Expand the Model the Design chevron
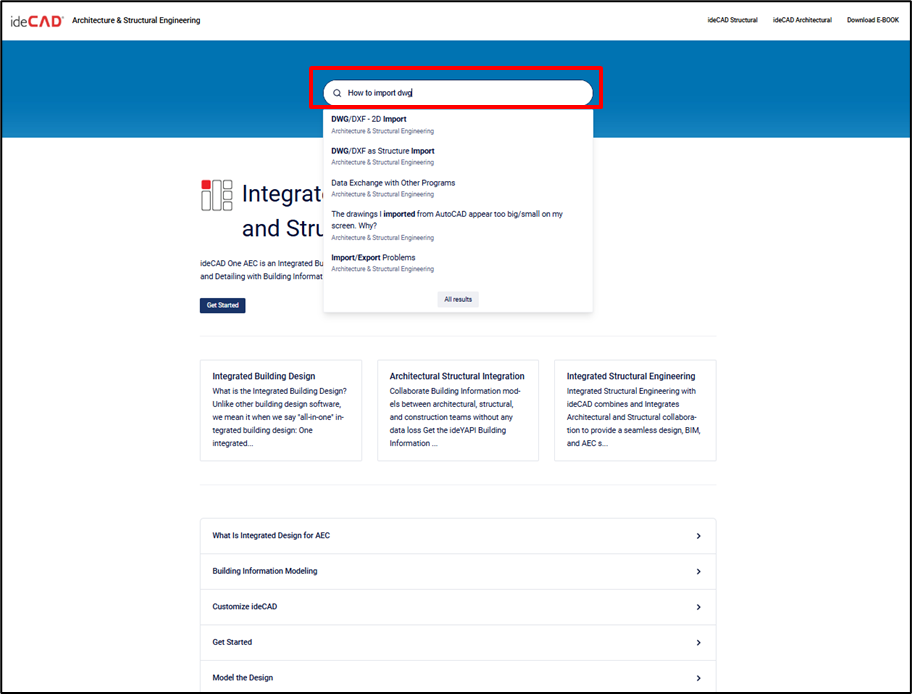Screen dimensions: 912x694 tap(699, 678)
